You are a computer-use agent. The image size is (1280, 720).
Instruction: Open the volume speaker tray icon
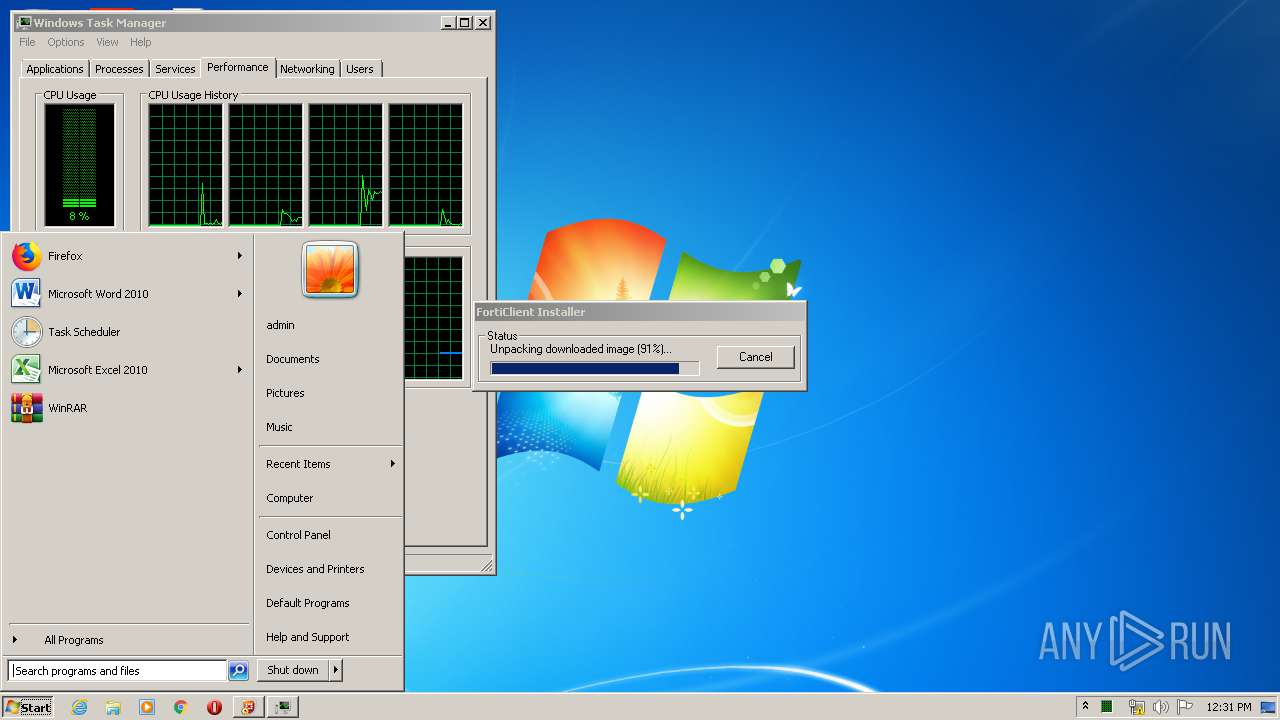coord(1160,707)
